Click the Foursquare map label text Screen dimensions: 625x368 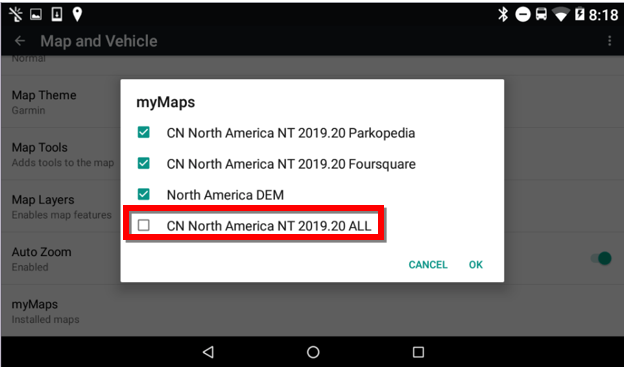(291, 164)
